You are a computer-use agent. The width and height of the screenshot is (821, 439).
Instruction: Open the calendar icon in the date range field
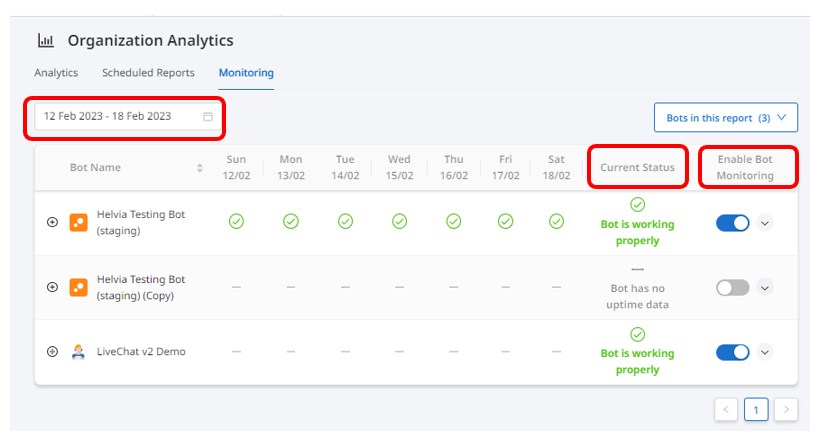(208, 116)
